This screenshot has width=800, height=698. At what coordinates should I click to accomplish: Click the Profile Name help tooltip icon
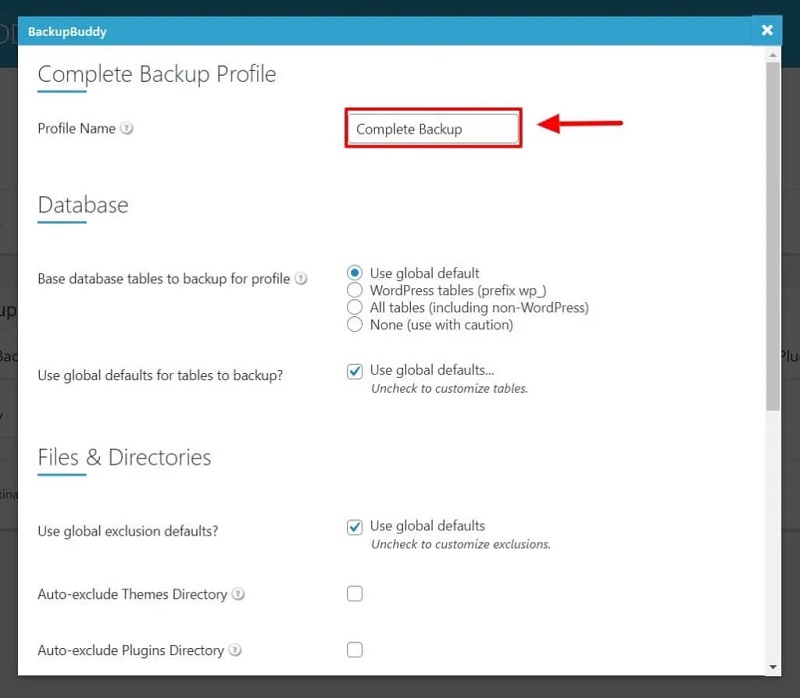coord(127,128)
